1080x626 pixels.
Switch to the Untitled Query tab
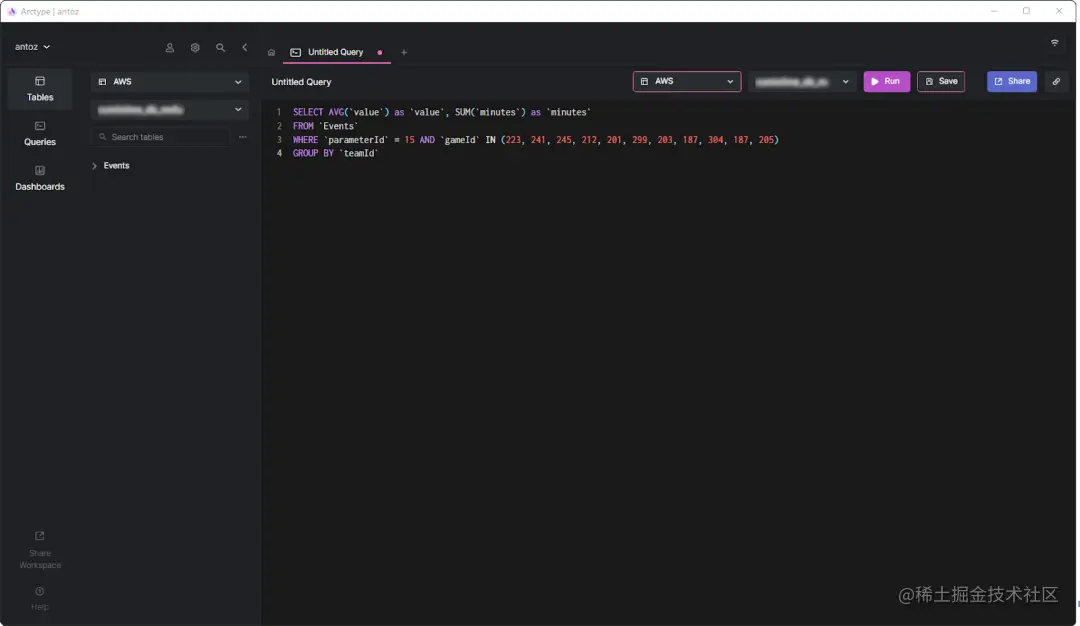335,52
